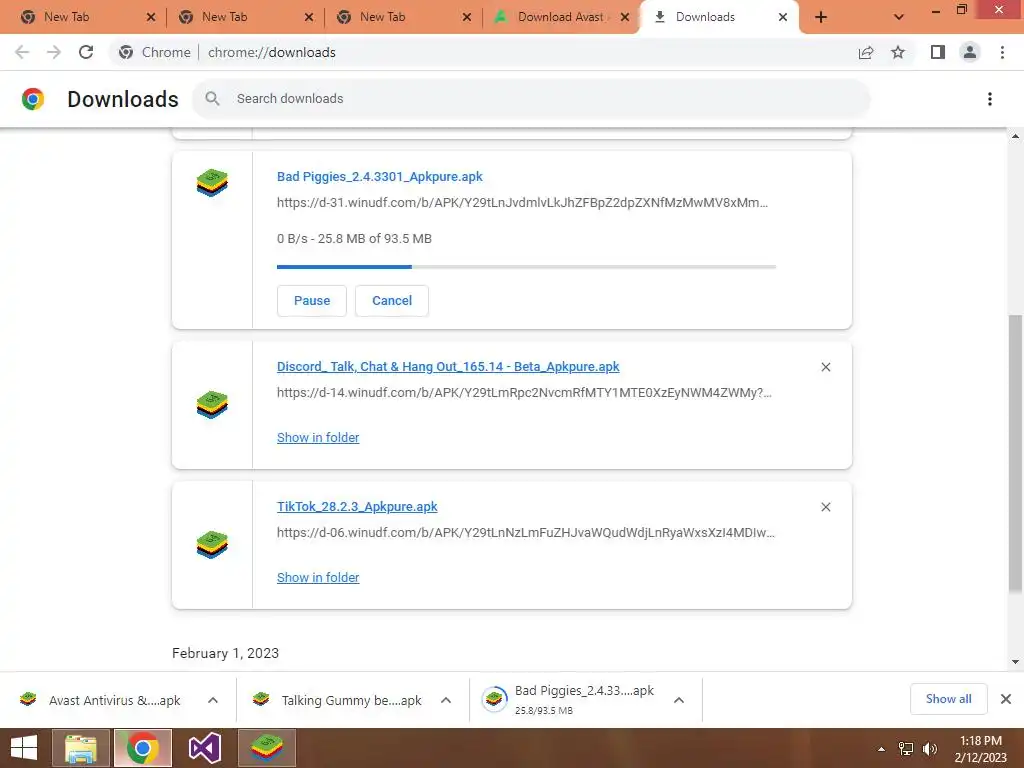Close the downloads shelf bar
1024x768 pixels.
coord(1006,699)
